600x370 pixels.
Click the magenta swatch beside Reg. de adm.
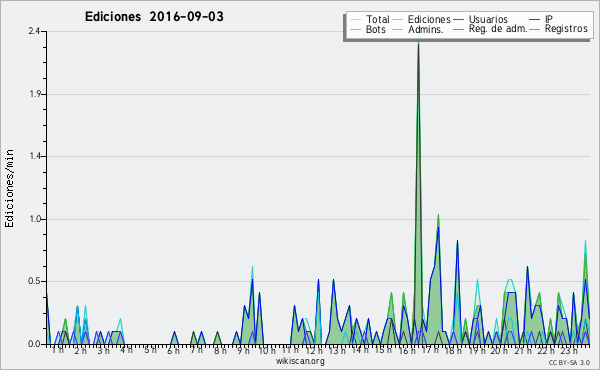click(458, 29)
